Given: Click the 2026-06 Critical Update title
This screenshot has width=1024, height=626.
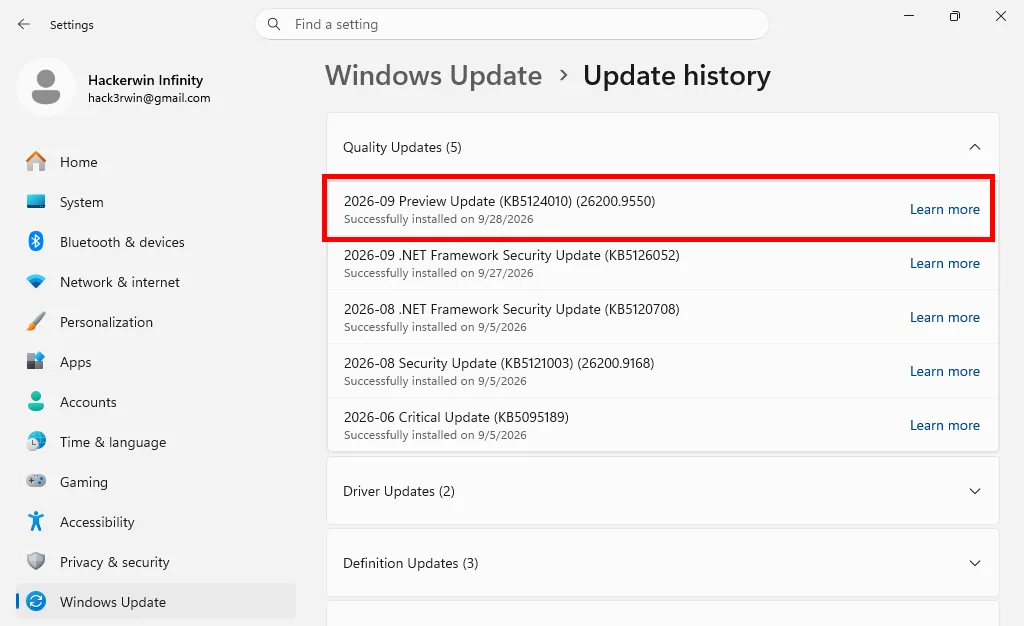Looking at the screenshot, I should [456, 417].
